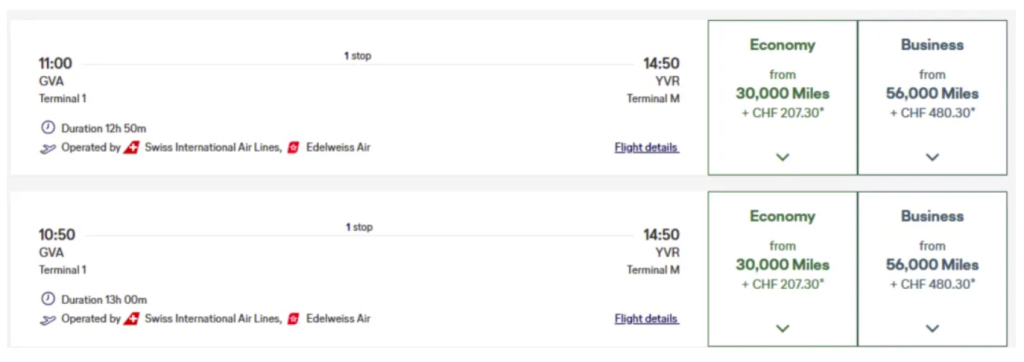Viewport: 1024px width, 362px height.
Task: Click the airplane icon on the 10:50 flight
Action: point(48,320)
